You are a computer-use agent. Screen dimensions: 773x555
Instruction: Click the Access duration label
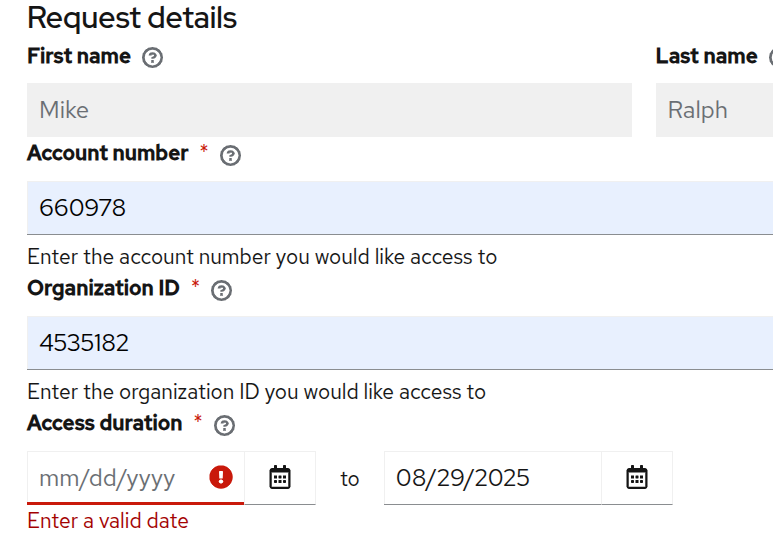click(104, 424)
